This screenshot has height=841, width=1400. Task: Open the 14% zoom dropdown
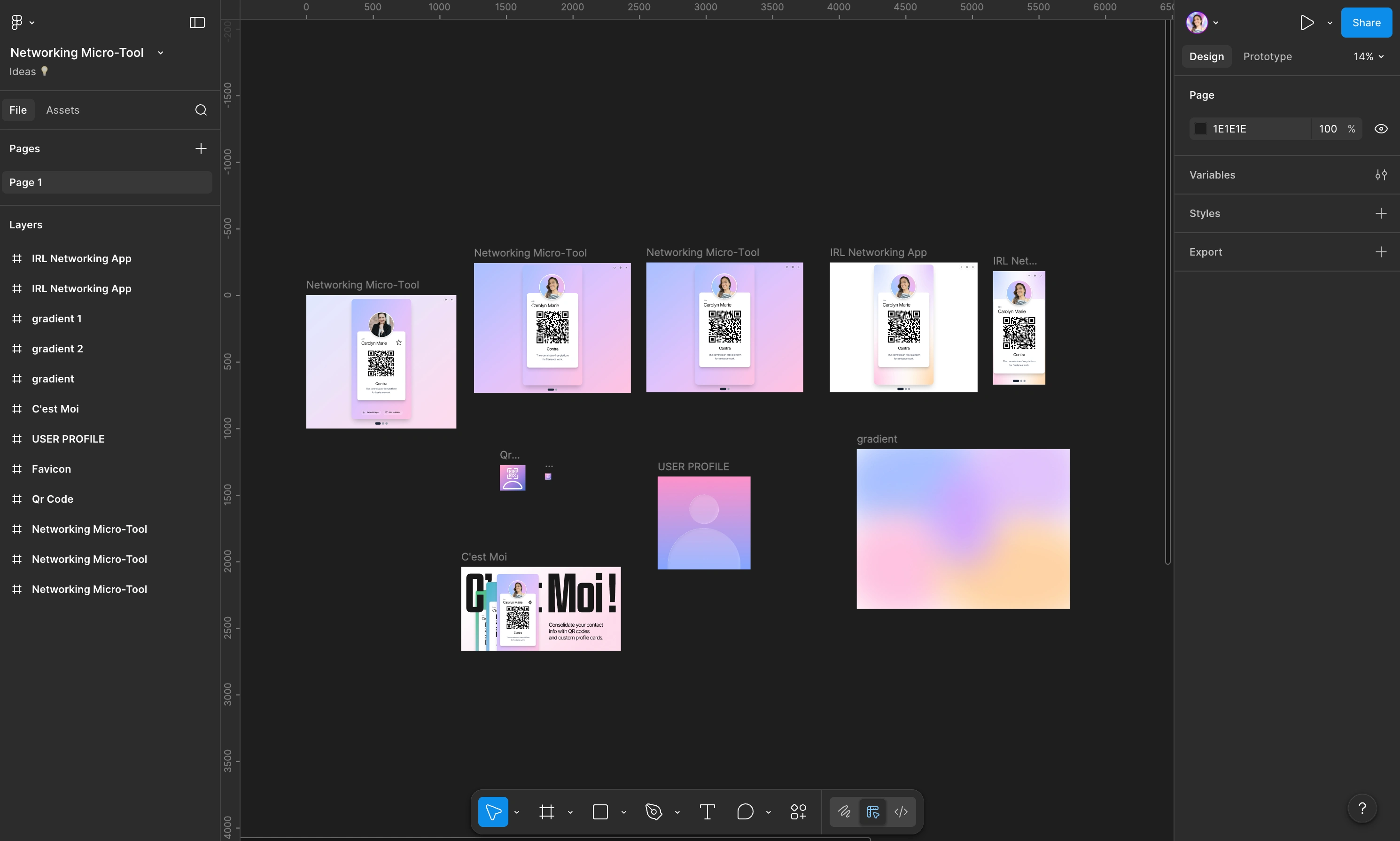point(1368,57)
